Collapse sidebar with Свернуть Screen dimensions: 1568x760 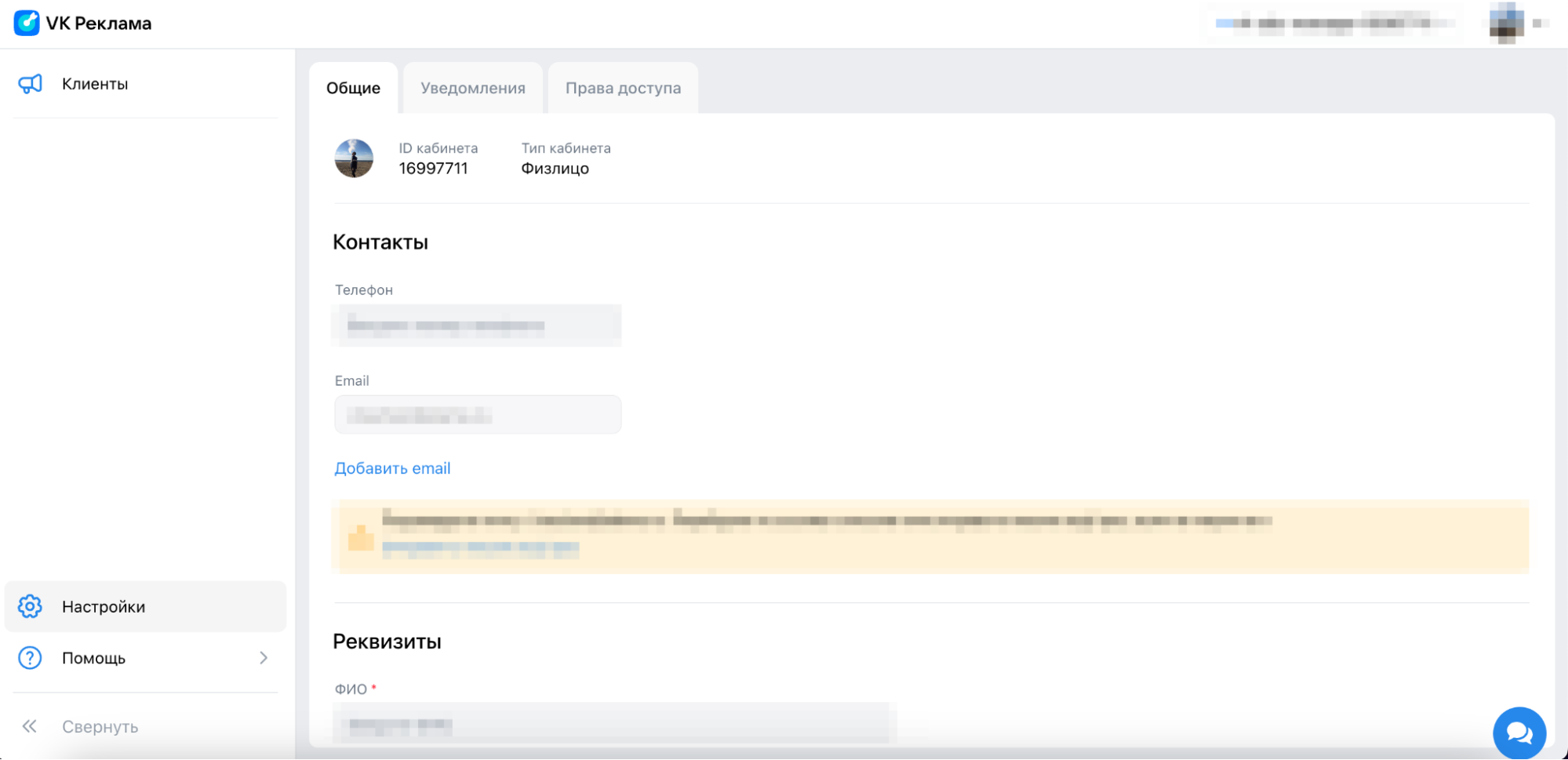145,726
